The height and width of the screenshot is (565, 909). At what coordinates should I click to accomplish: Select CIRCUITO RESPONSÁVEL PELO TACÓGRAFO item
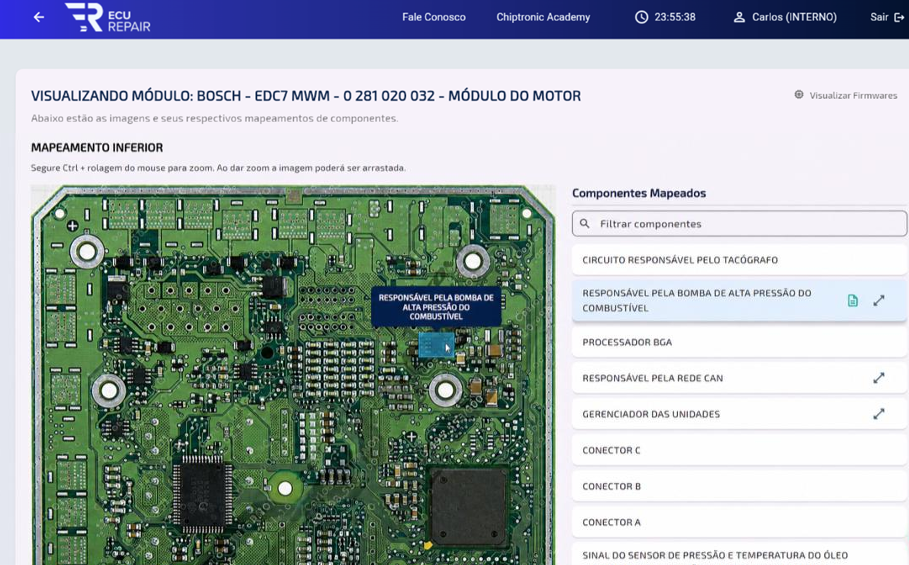tap(739, 260)
